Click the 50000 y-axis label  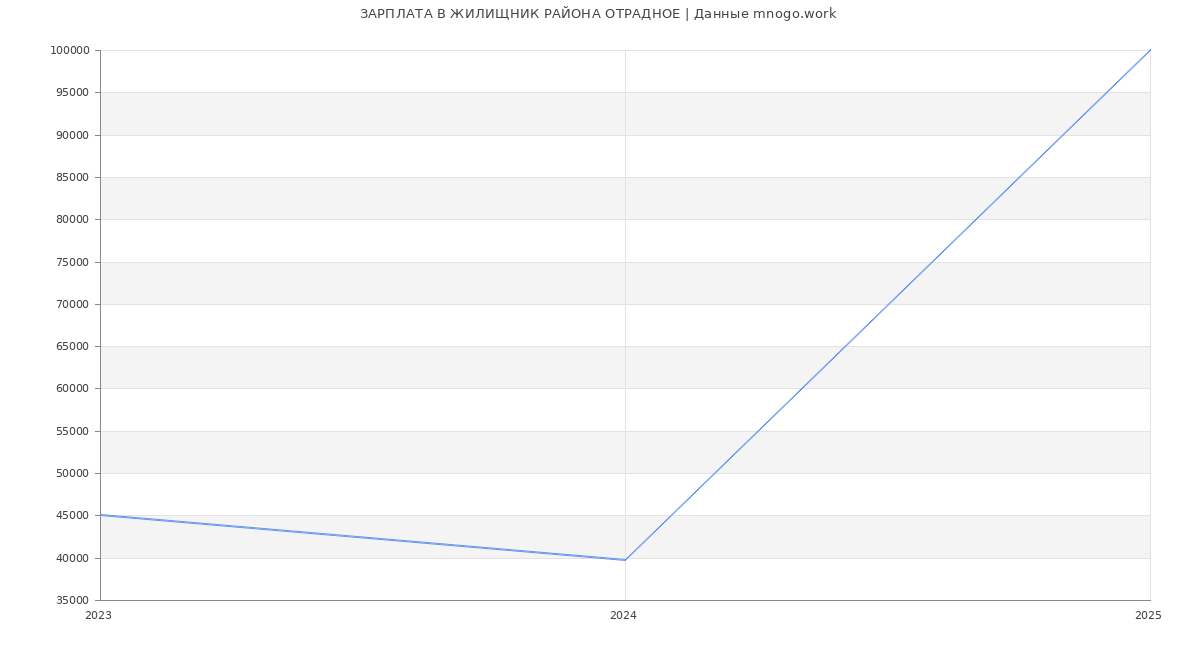click(72, 474)
